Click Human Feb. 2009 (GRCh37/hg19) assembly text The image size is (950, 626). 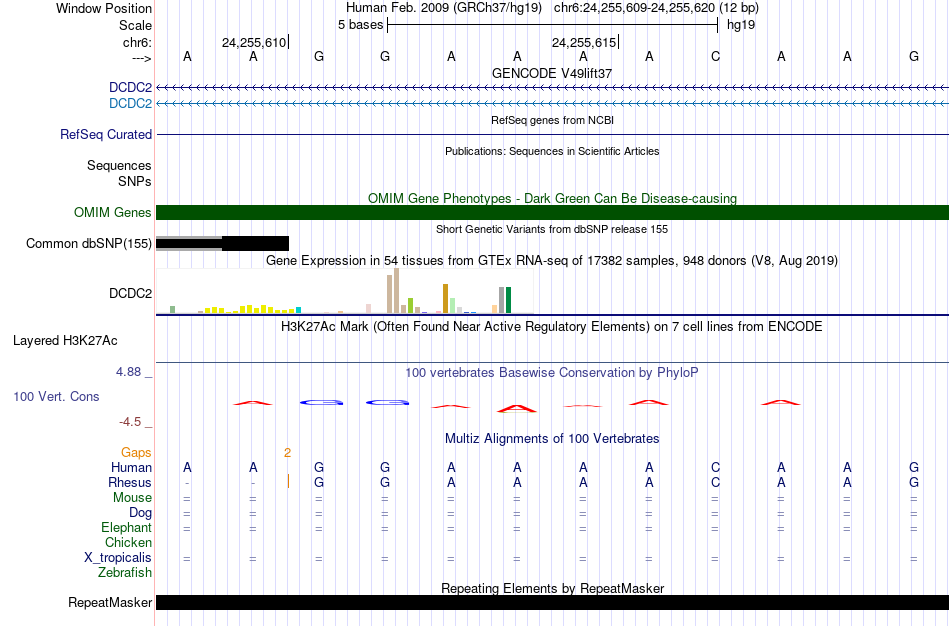pyautogui.click(x=445, y=8)
